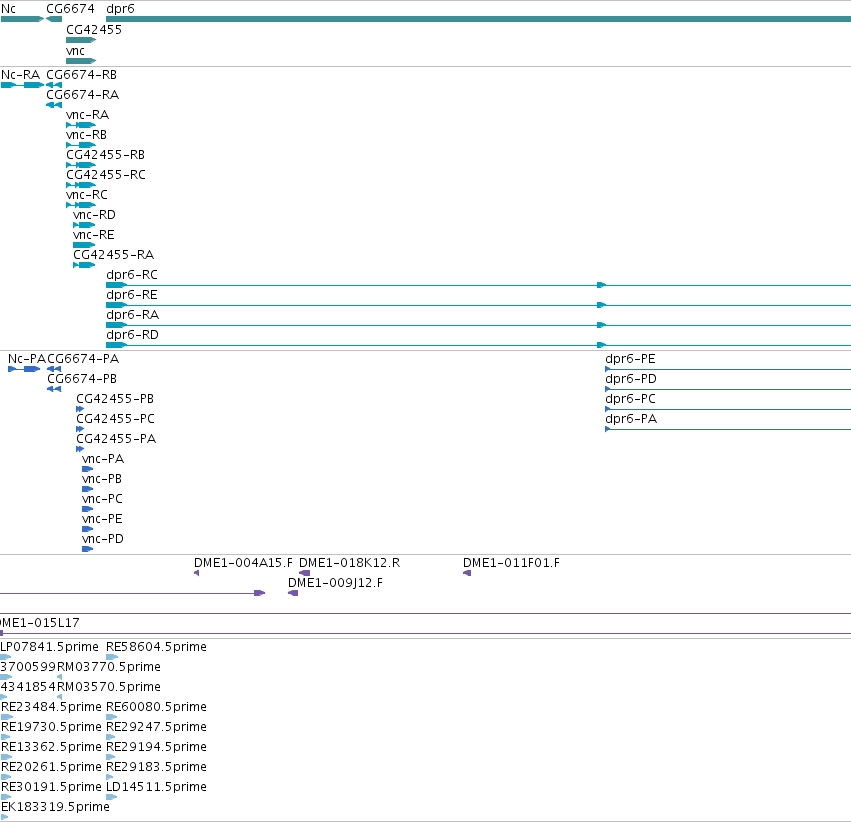Image resolution: width=851 pixels, height=822 pixels.
Task: Select the CG6674 gene label
Action: pyautogui.click(x=70, y=9)
